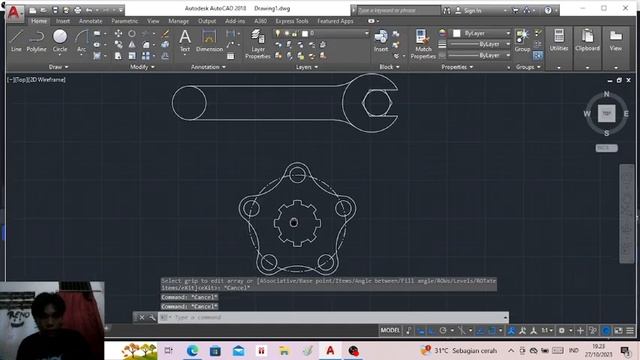Screen dimensions: 640x360
Task: Open the Annotate ribbon tab
Action: point(91,21)
